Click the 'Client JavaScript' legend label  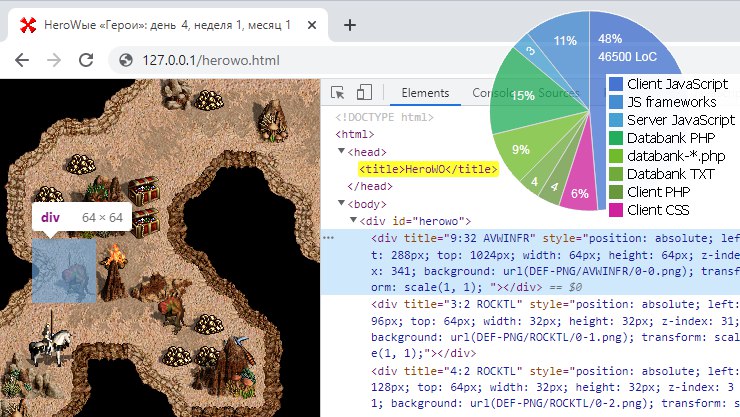(677, 84)
